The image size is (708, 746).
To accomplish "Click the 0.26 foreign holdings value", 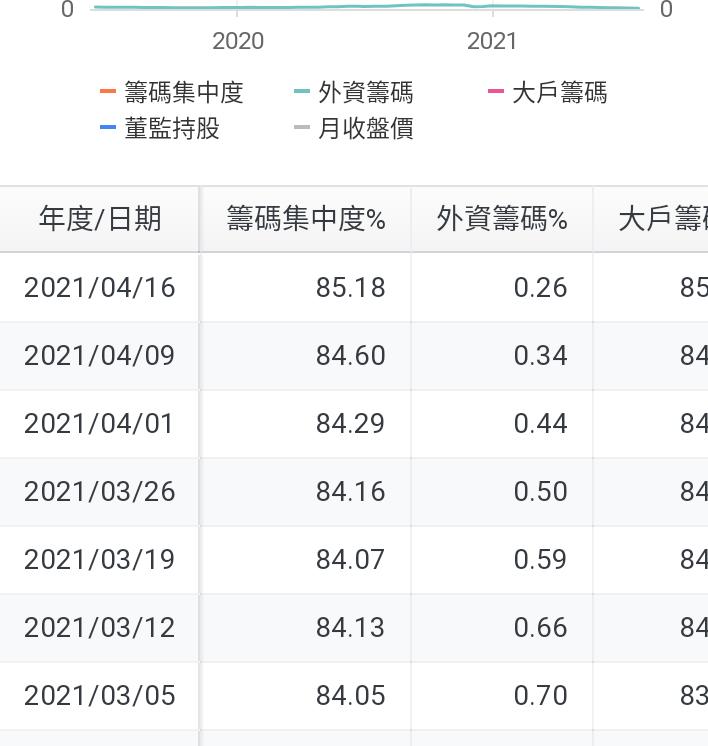I will coord(540,288).
